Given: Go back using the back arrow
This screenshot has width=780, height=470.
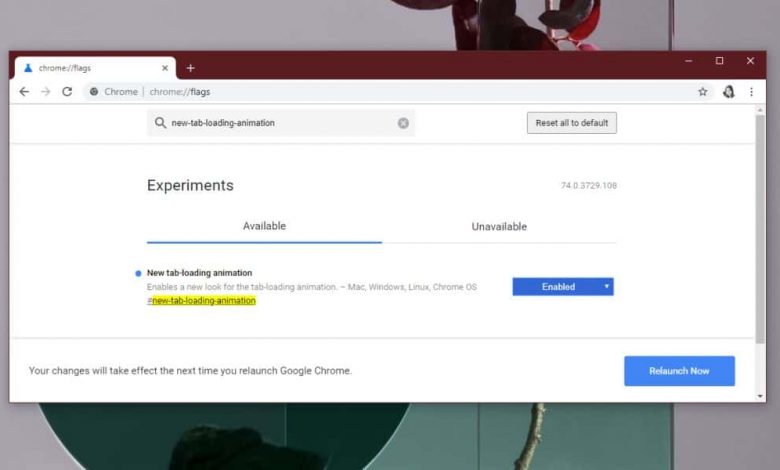Looking at the screenshot, I should 24,92.
